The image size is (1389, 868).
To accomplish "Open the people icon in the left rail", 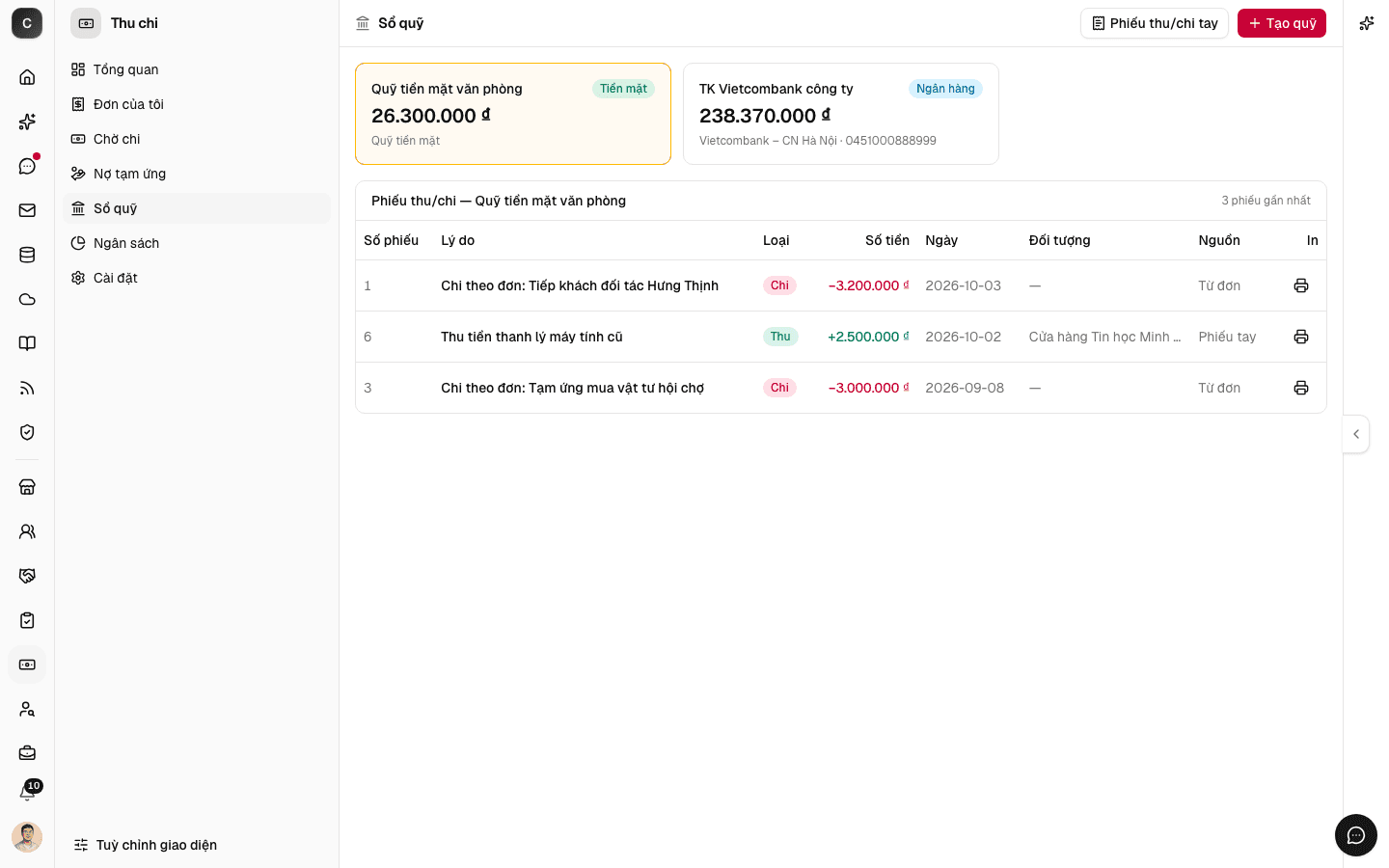I will click(x=27, y=531).
